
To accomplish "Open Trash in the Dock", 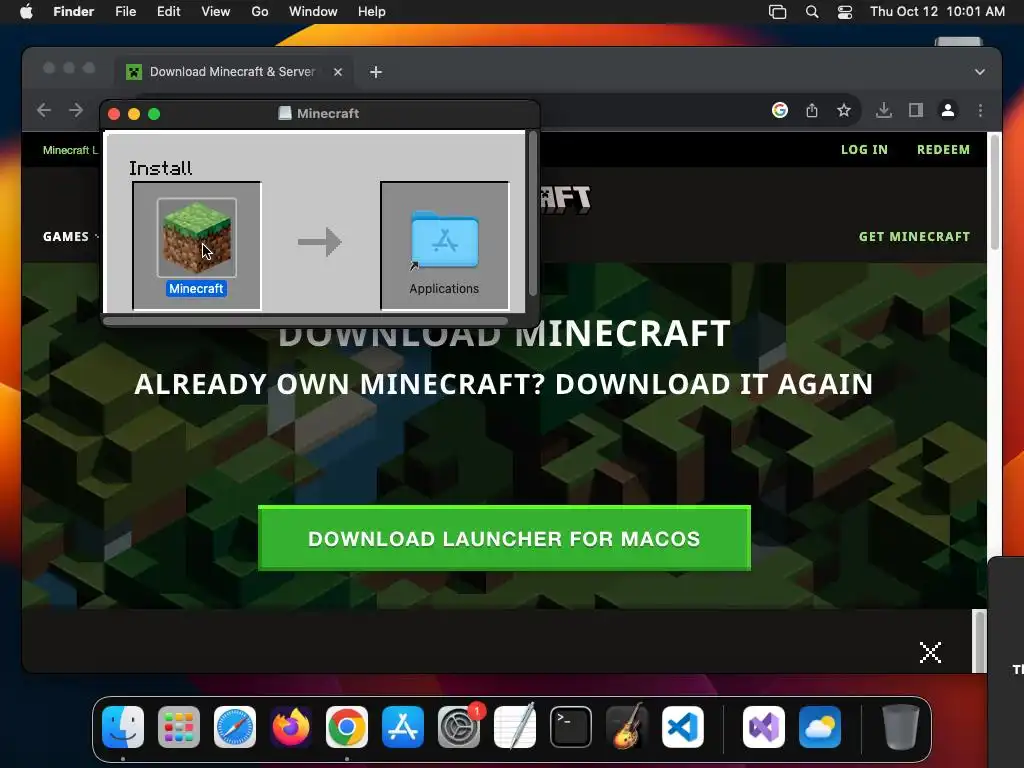I will 901,727.
